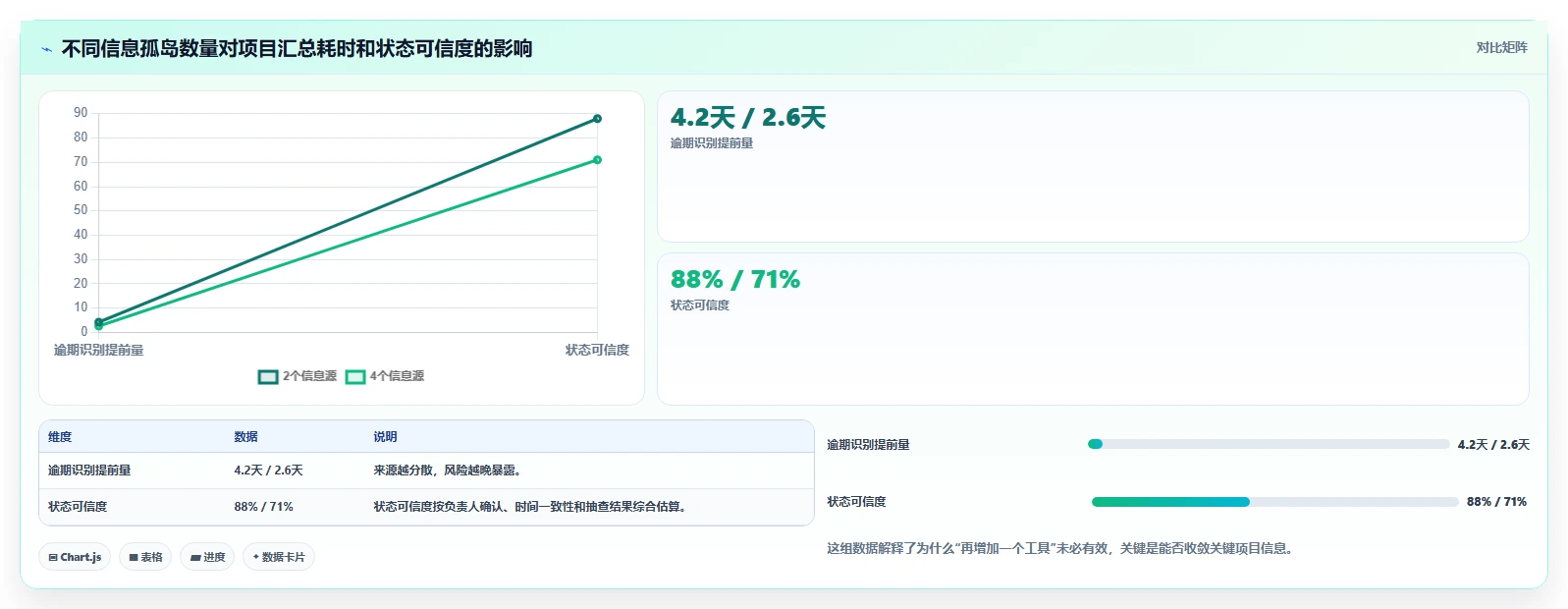Click the 88% / 71% value beside progress bar
1568x609 pixels.
click(x=1496, y=502)
